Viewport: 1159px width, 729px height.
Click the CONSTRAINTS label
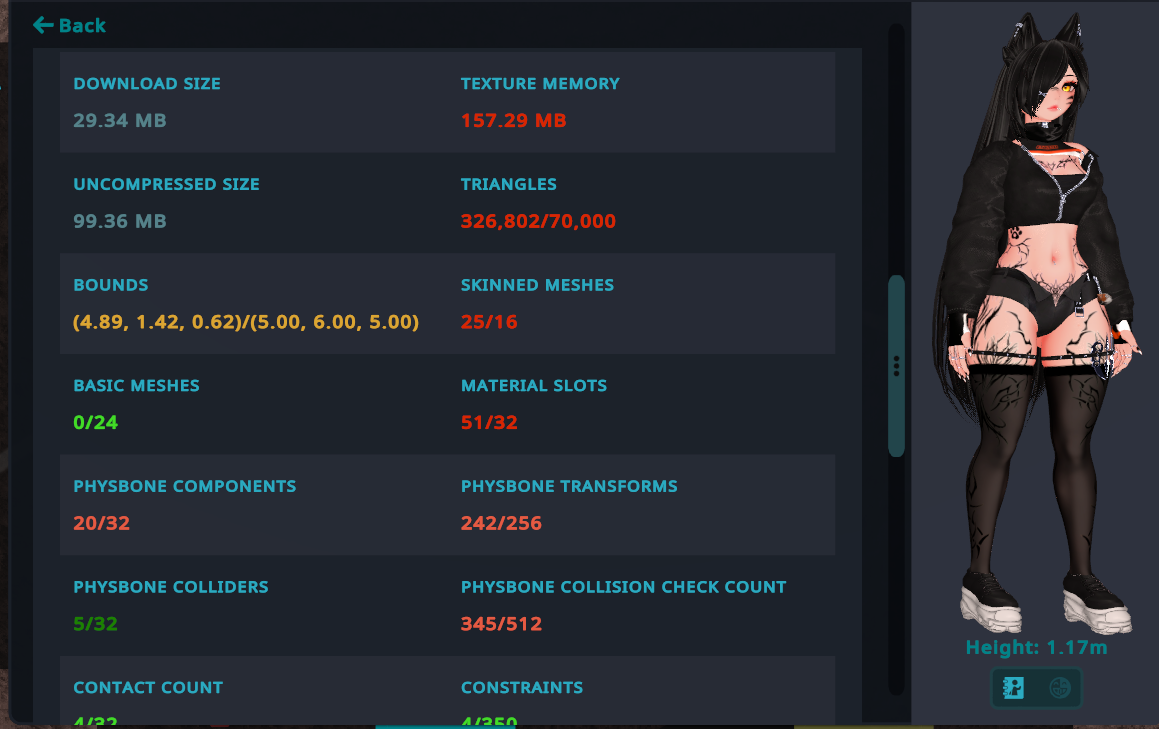[522, 687]
